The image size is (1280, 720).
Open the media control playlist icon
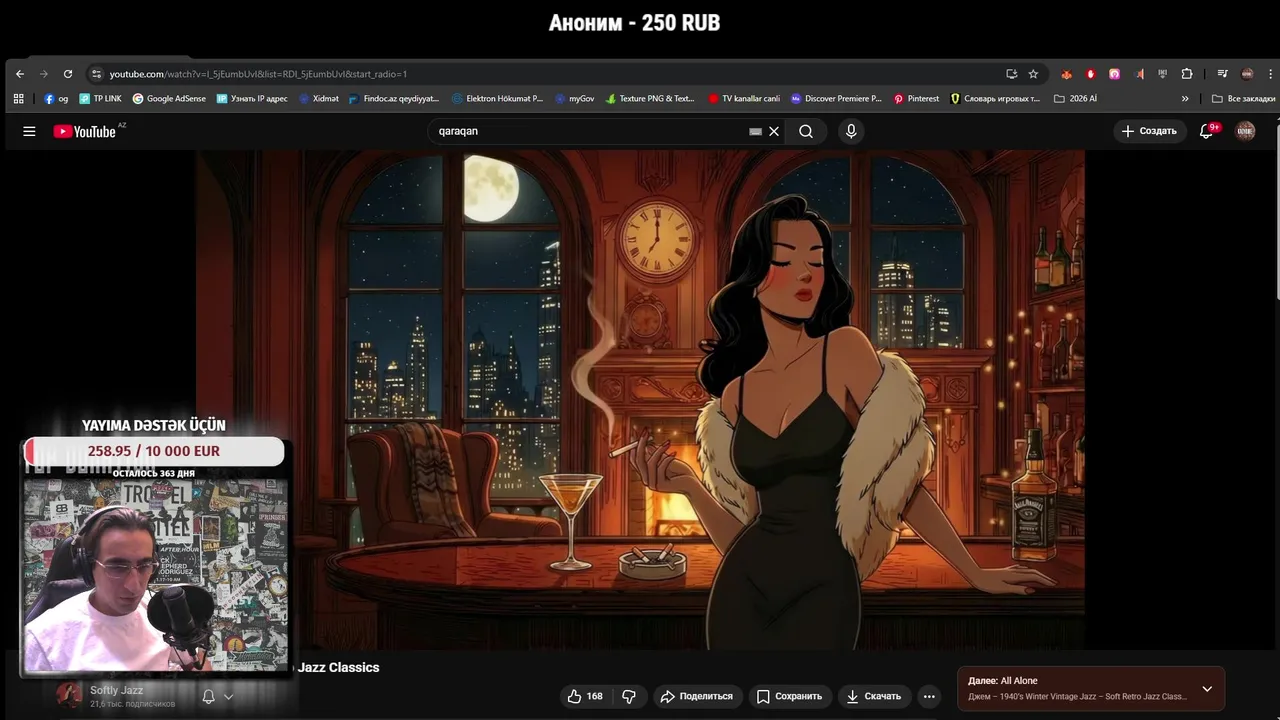(1222, 74)
